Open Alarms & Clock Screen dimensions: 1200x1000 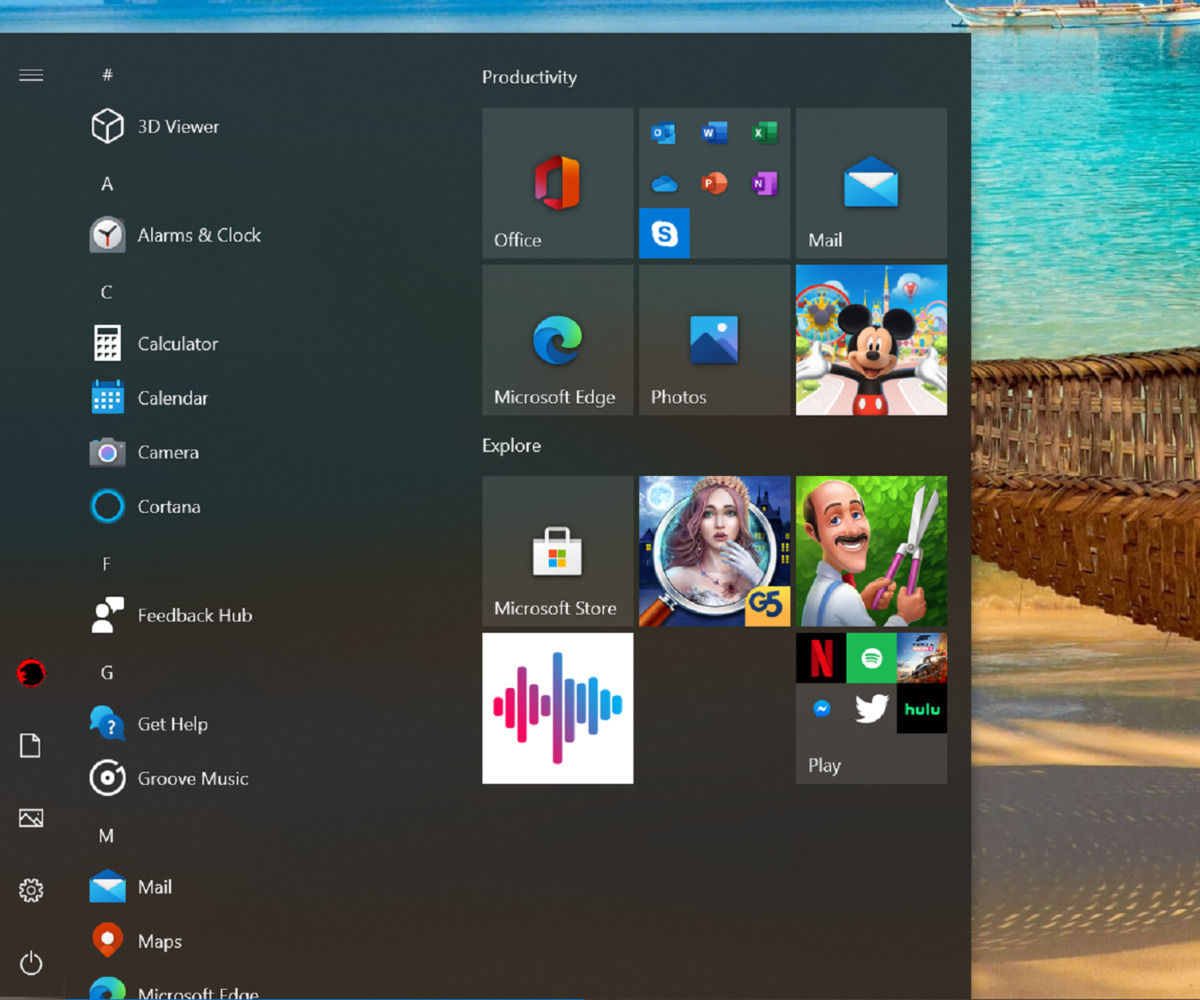200,235
